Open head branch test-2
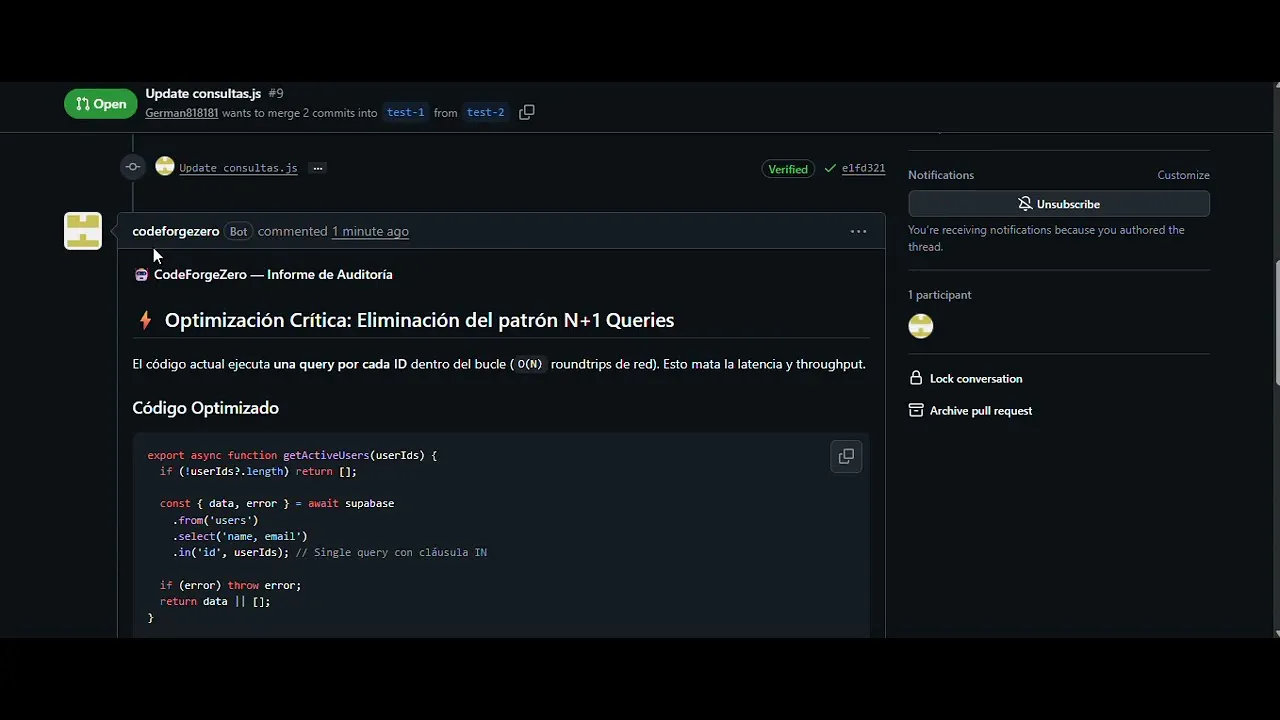Screen dimensions: 1280x720 [486, 112]
